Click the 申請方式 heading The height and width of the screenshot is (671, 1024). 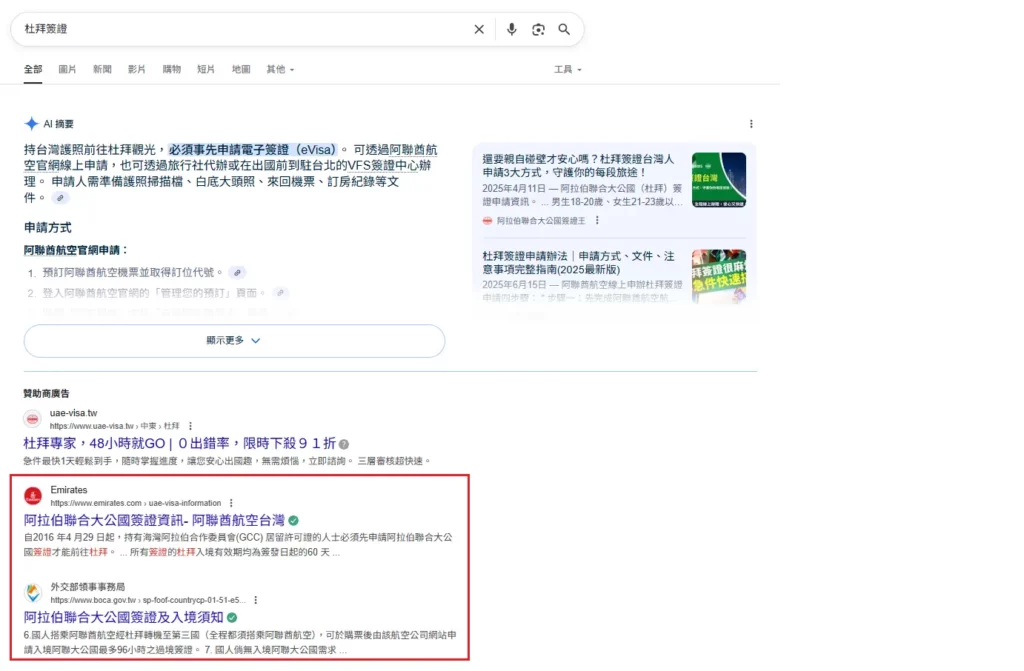click(x=48, y=228)
